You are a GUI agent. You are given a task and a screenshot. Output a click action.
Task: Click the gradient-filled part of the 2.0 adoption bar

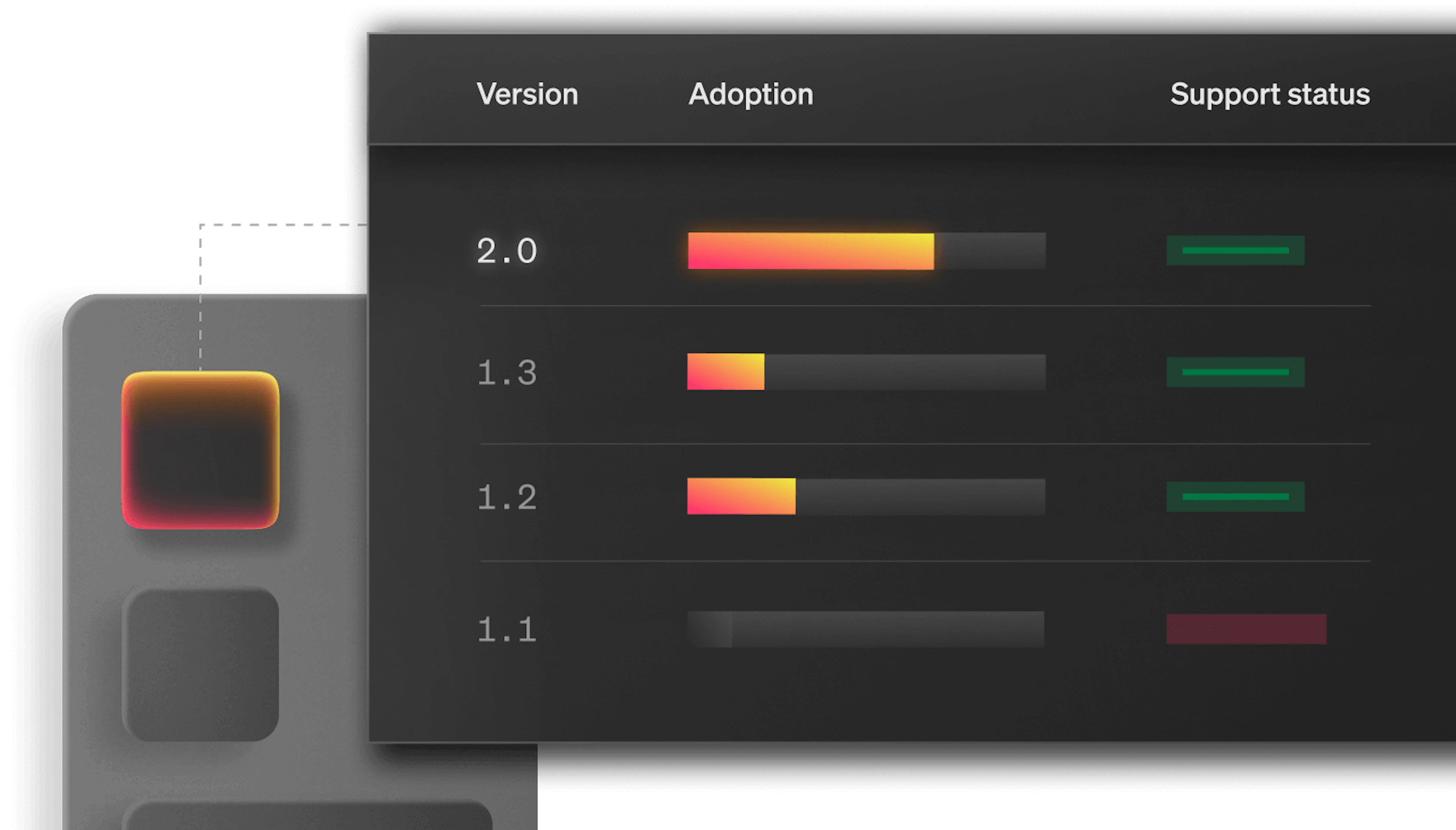pyautogui.click(x=810, y=251)
